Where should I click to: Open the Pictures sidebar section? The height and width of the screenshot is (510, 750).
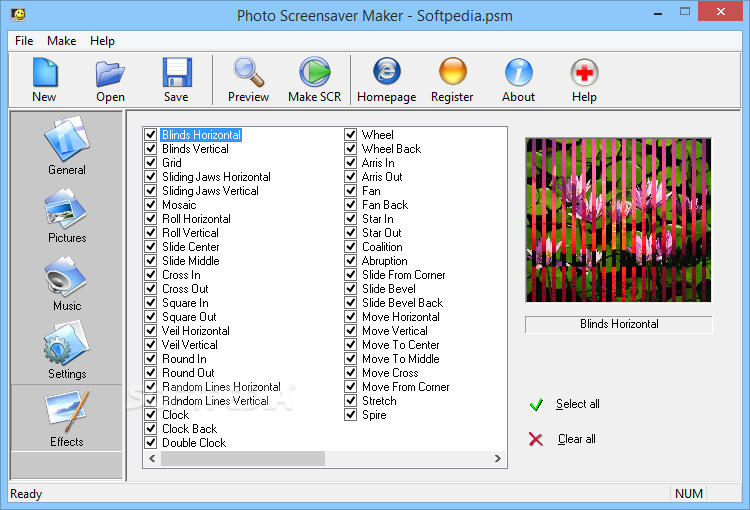[66, 215]
